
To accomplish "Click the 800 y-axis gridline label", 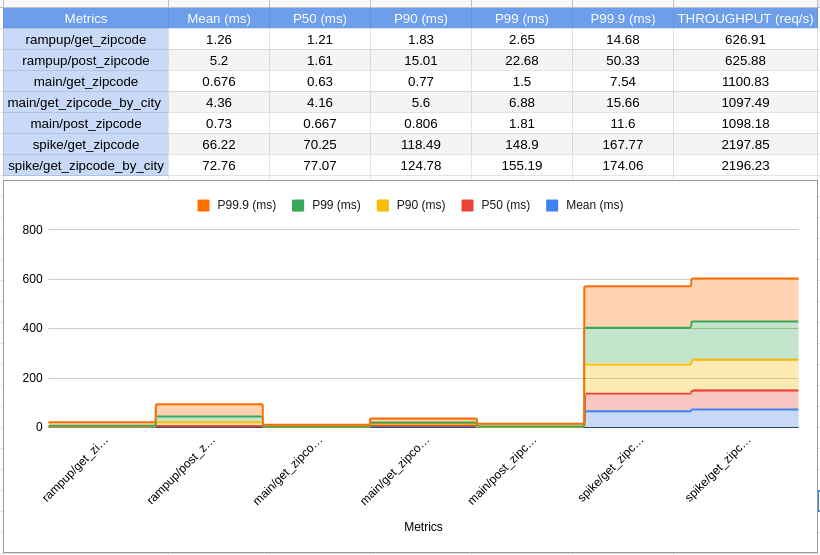I will coord(33,230).
